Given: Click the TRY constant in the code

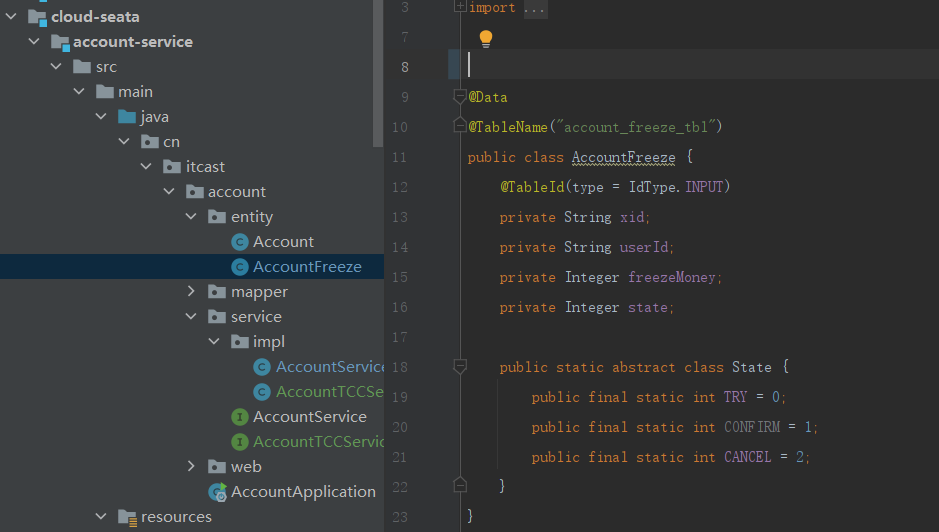Looking at the screenshot, I should [735, 397].
